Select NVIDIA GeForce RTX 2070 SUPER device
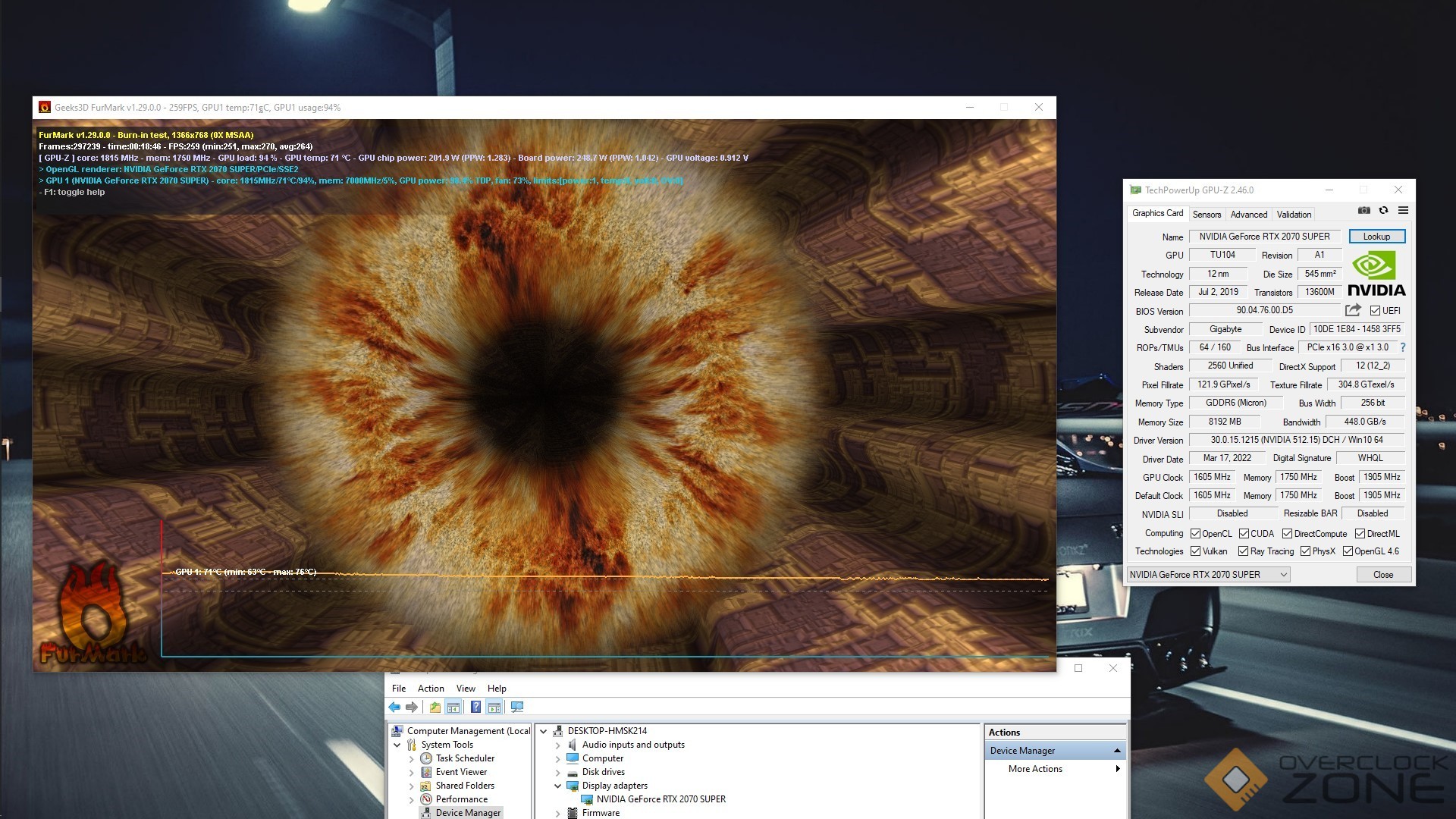Screen dimensions: 1456x819 coord(661,799)
